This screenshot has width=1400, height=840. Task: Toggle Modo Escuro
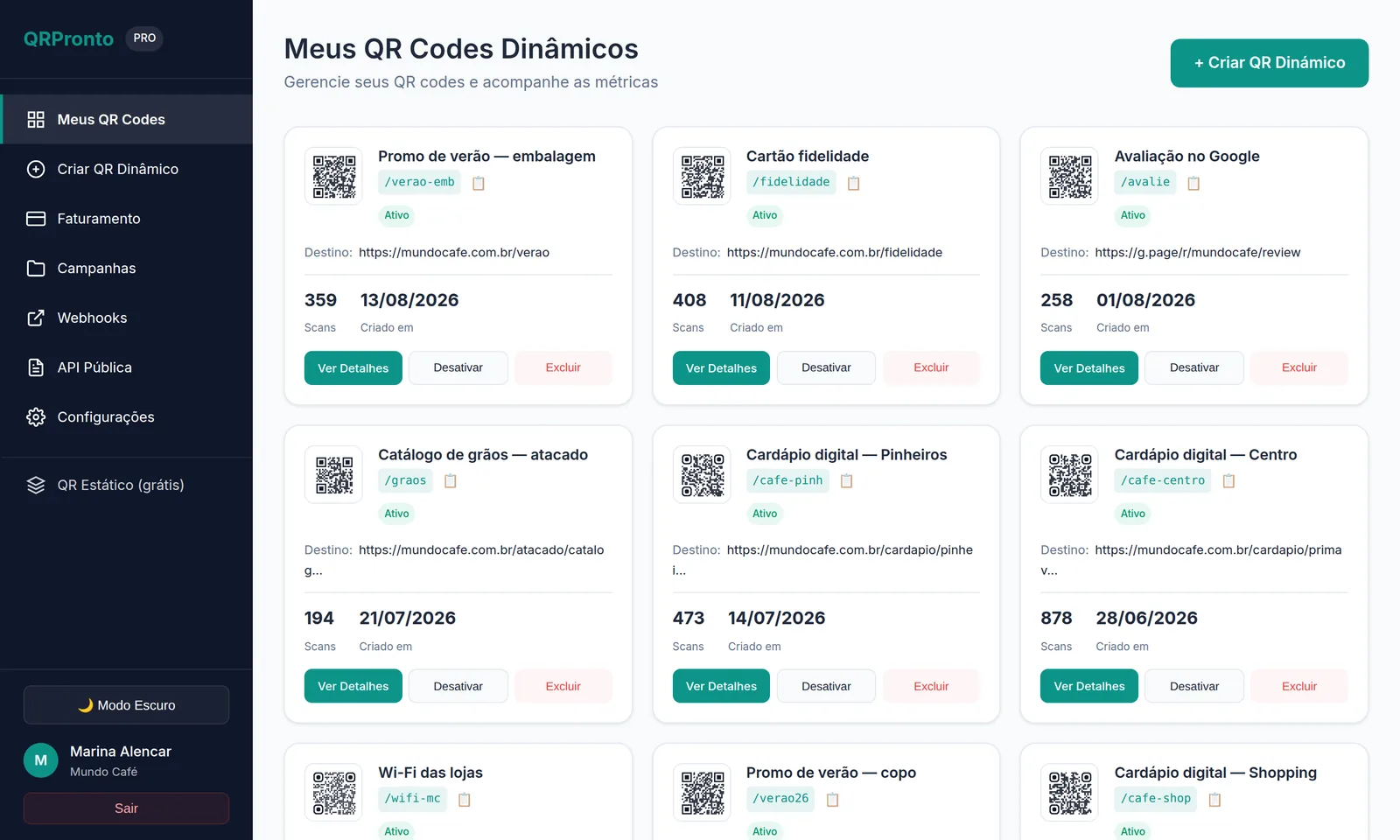coord(126,705)
